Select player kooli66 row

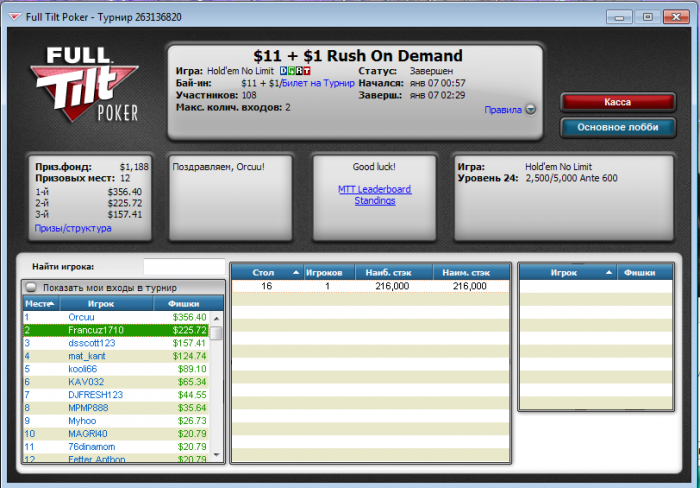click(116, 369)
